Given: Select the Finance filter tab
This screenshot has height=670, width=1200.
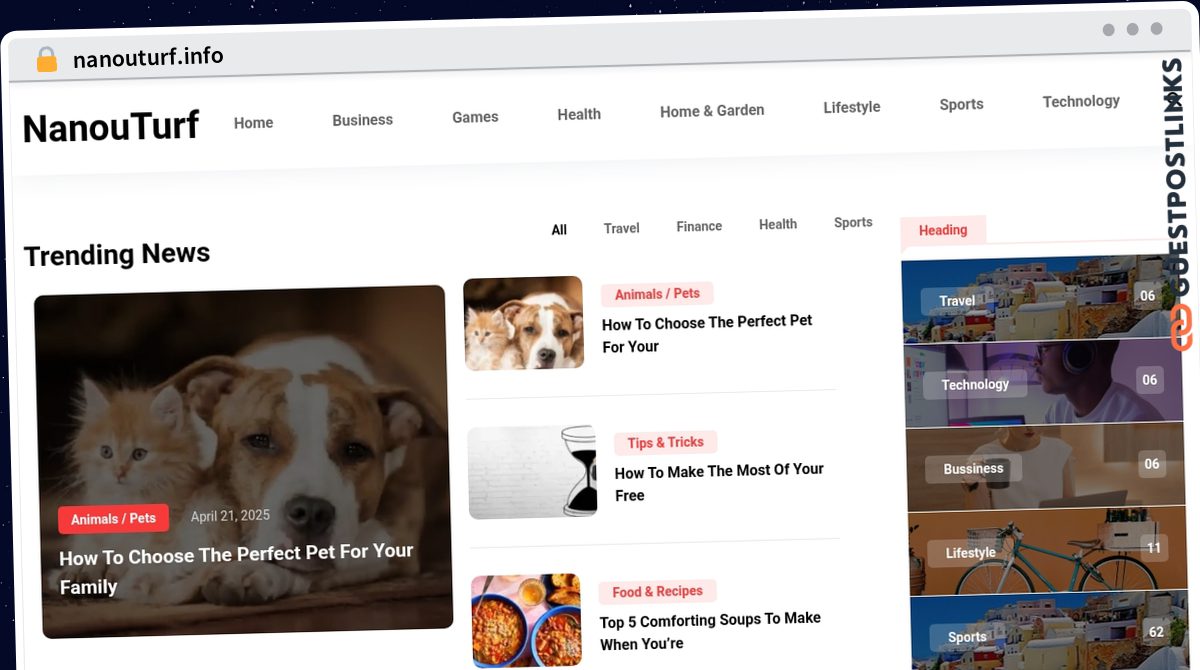Looking at the screenshot, I should (699, 226).
